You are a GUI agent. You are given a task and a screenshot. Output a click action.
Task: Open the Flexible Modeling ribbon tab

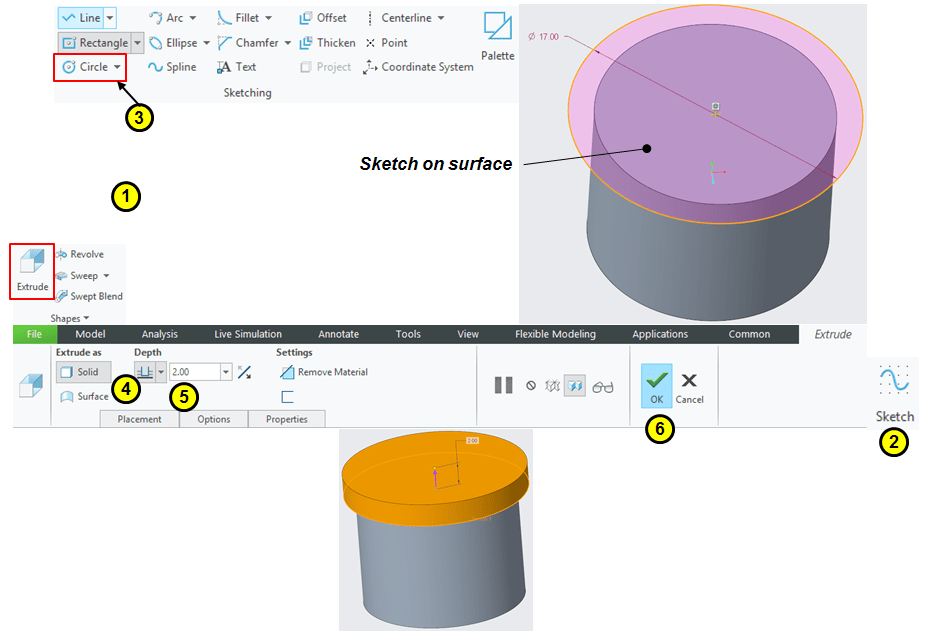(x=555, y=334)
